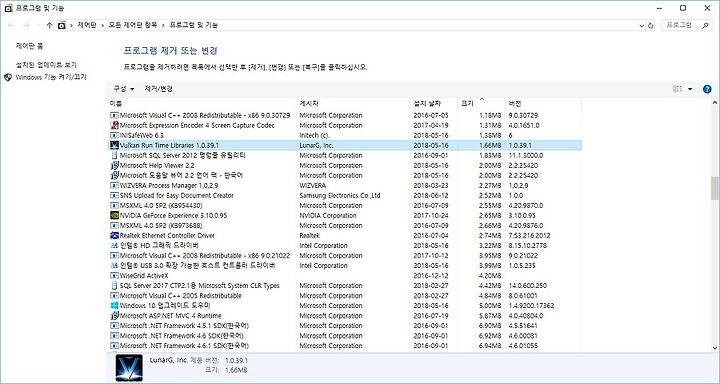Click the large Vulkan logo in the details pane
Image resolution: width=720 pixels, height=384 pixels.
(x=129, y=367)
